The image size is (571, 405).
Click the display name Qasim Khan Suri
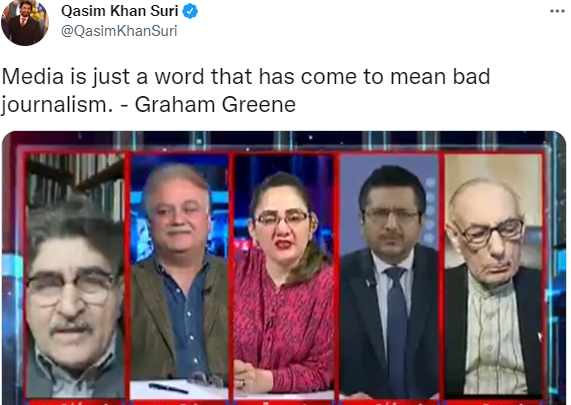(x=120, y=11)
